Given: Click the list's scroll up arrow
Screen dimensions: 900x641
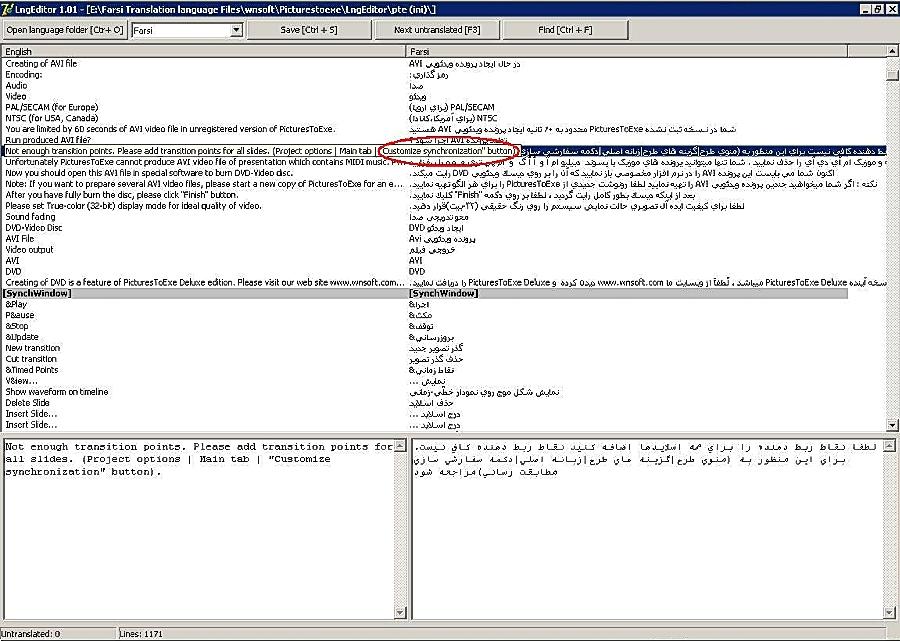Looking at the screenshot, I should (x=892, y=62).
